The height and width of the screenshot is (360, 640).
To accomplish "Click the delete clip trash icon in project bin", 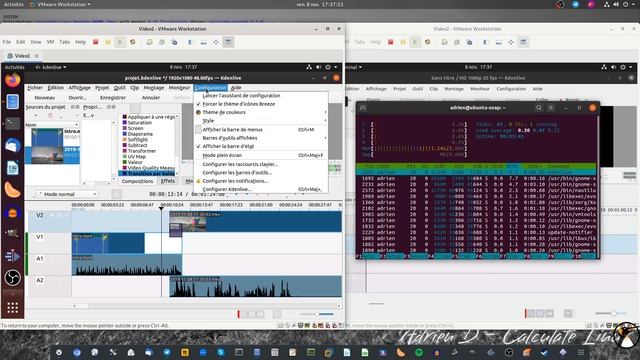I will pyautogui.click(x=50, y=116).
